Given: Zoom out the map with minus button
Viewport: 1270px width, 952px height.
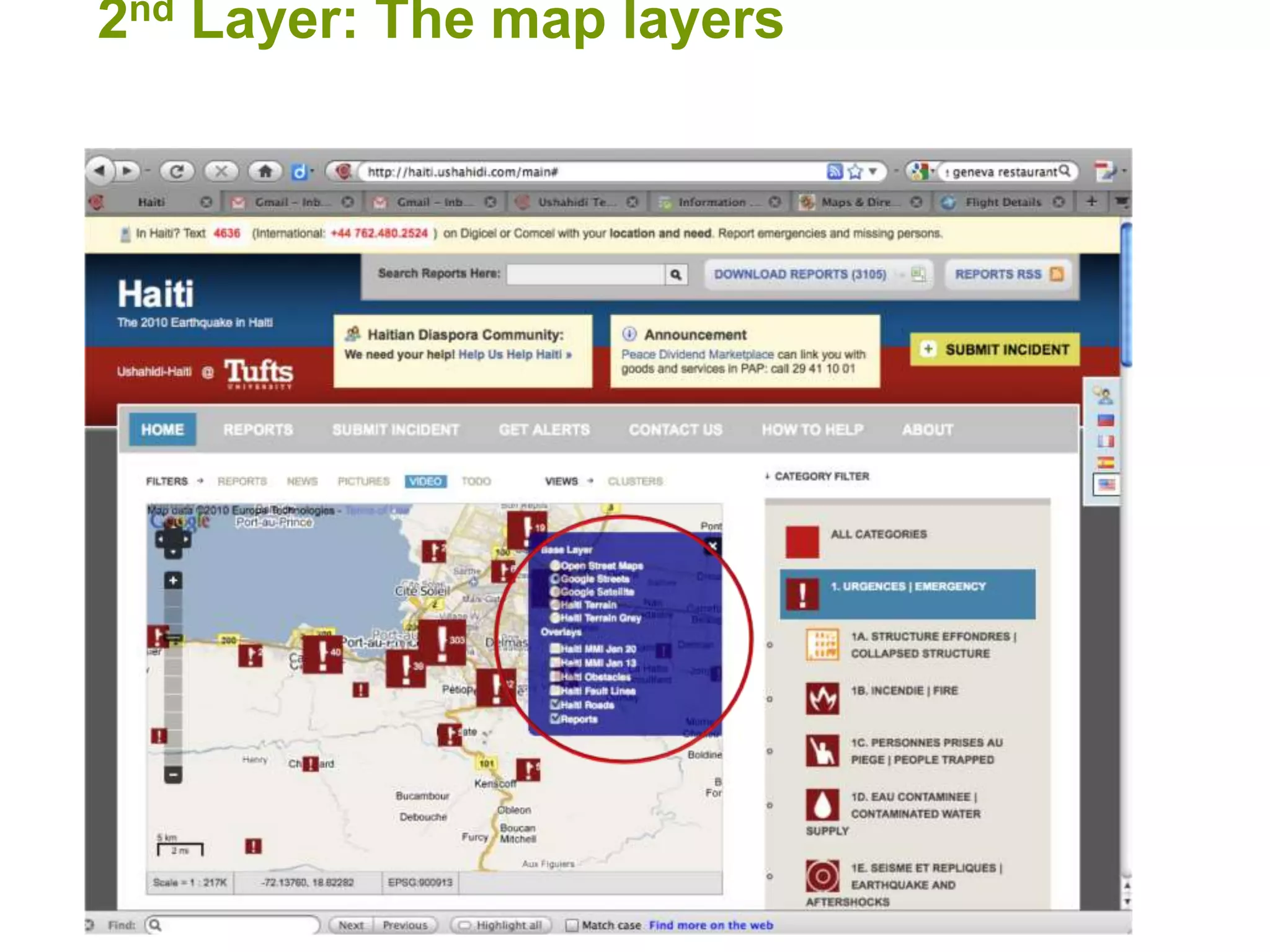Looking at the screenshot, I should 173,774.
